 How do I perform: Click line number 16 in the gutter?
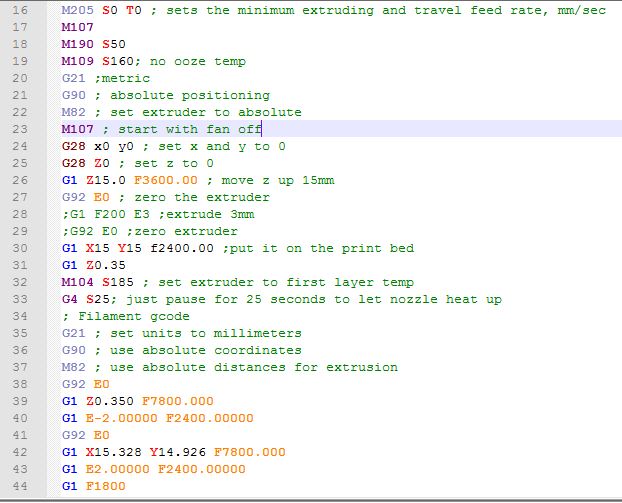[x=20, y=10]
